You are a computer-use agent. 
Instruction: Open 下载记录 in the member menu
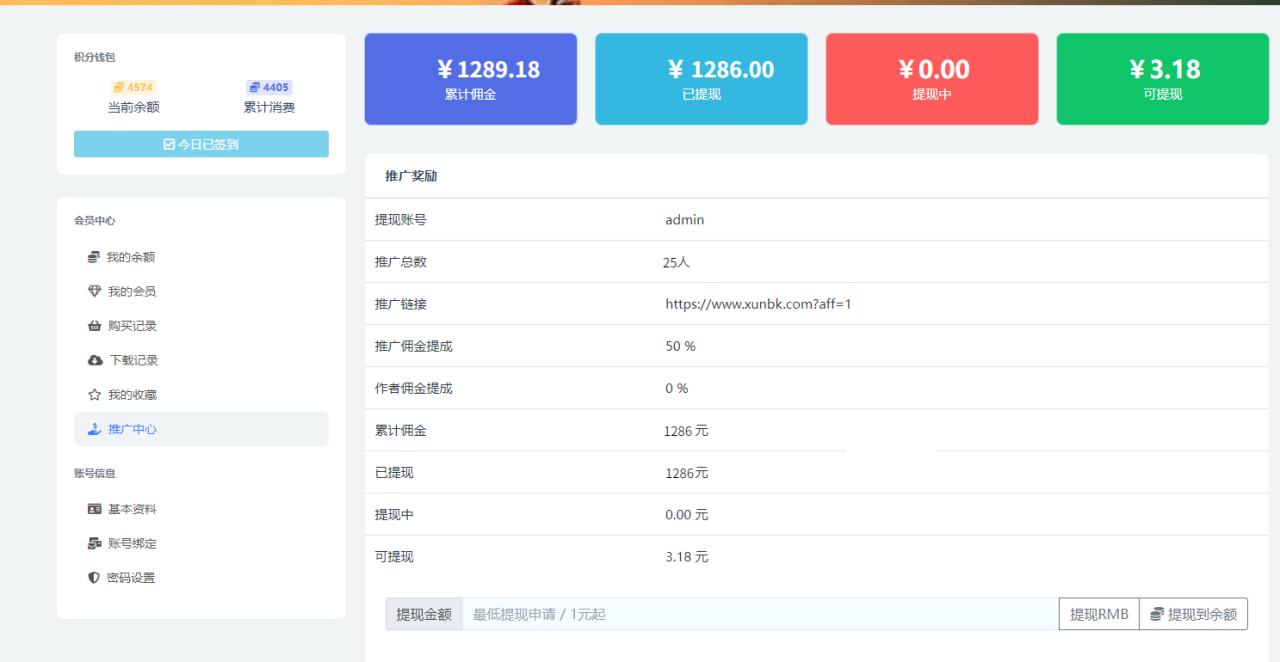(133, 360)
